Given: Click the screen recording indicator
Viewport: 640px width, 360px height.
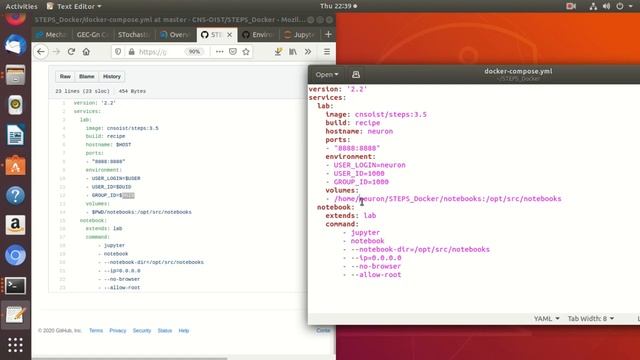Looking at the screenshot, I should point(571,6).
